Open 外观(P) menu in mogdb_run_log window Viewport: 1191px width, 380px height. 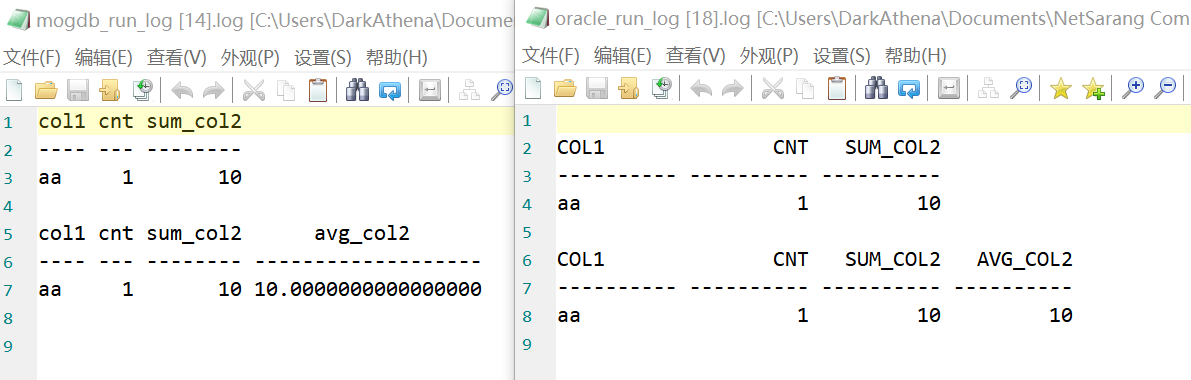coord(251,57)
